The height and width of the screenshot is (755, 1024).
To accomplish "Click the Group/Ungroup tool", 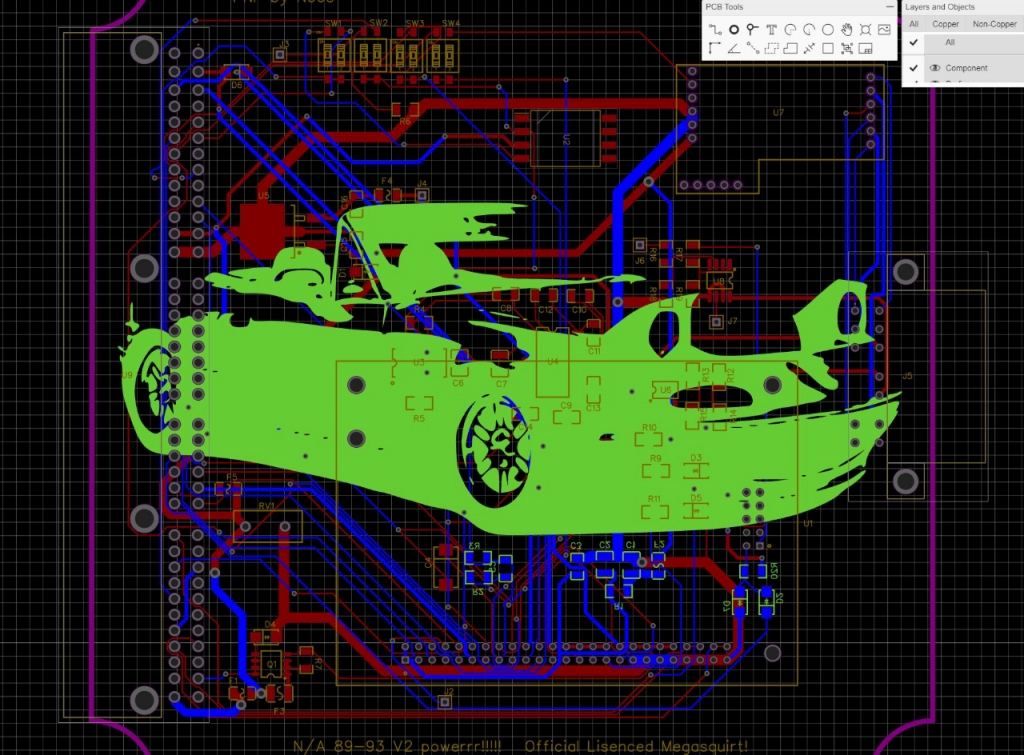I will point(846,48).
